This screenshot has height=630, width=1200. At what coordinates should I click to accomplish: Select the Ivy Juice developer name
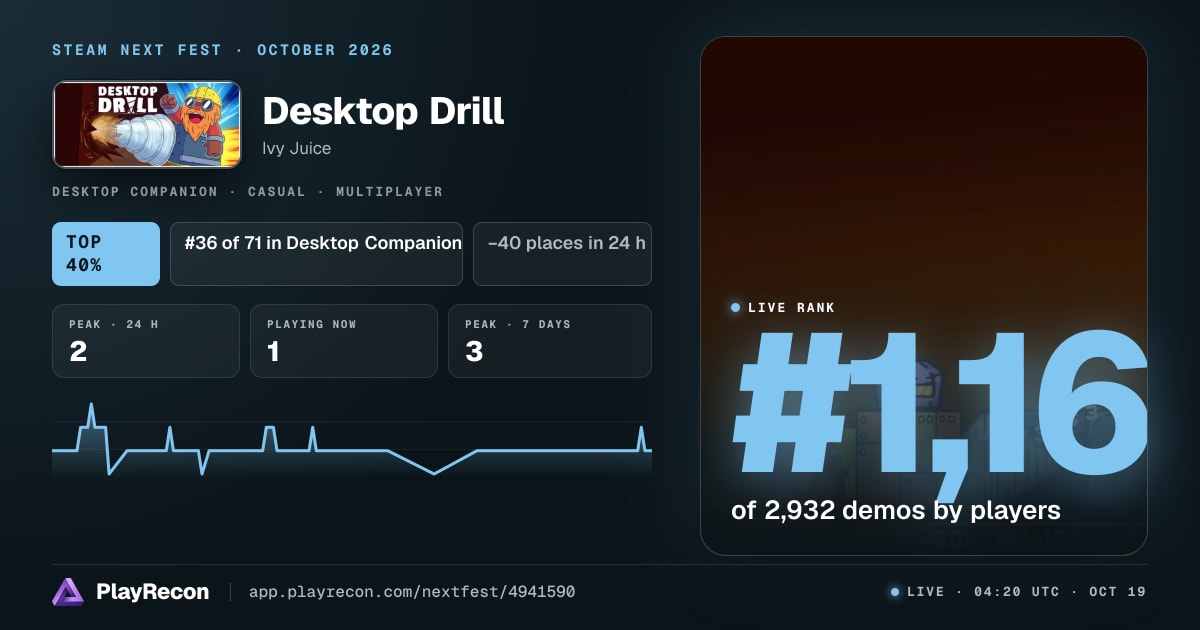click(296, 148)
